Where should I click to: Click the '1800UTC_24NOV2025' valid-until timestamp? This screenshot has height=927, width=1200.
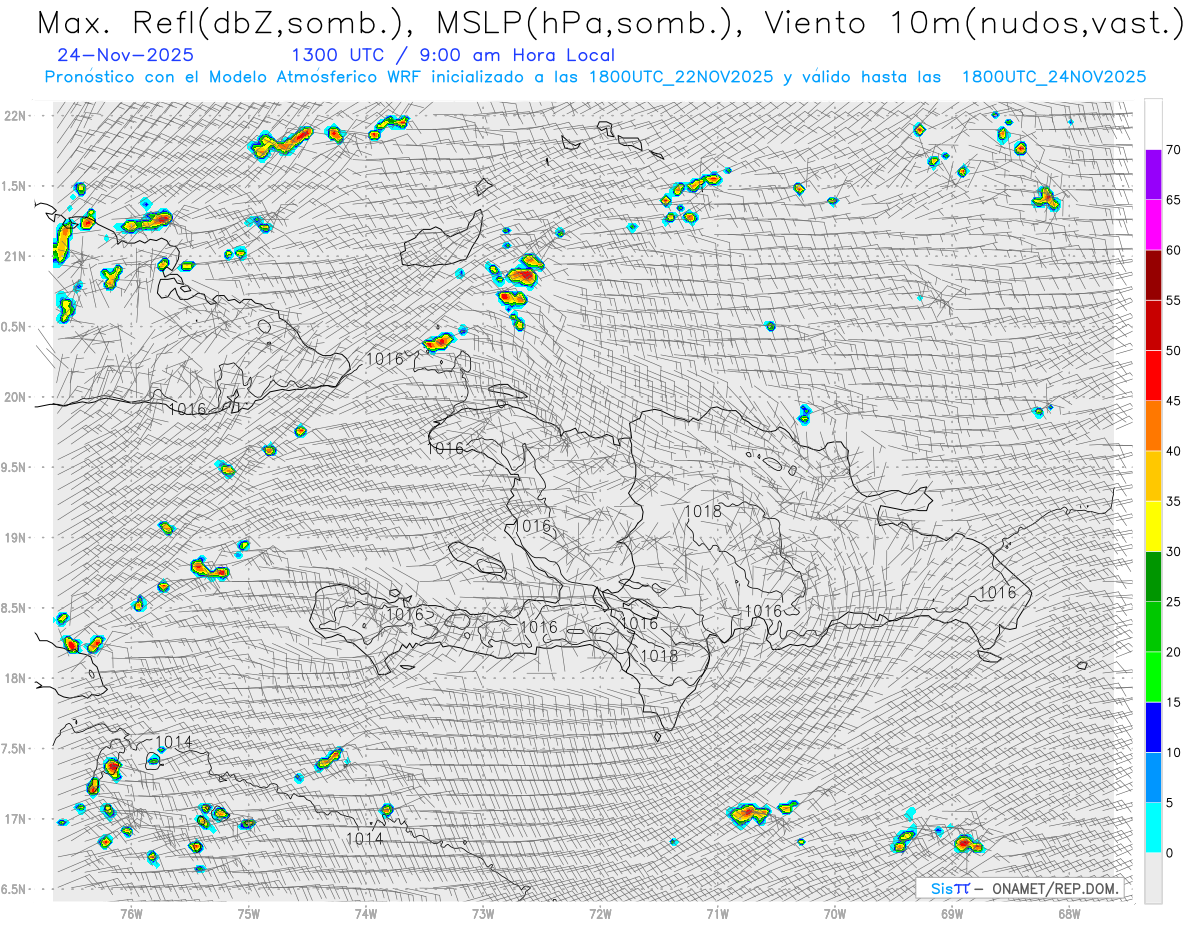tap(1053, 77)
